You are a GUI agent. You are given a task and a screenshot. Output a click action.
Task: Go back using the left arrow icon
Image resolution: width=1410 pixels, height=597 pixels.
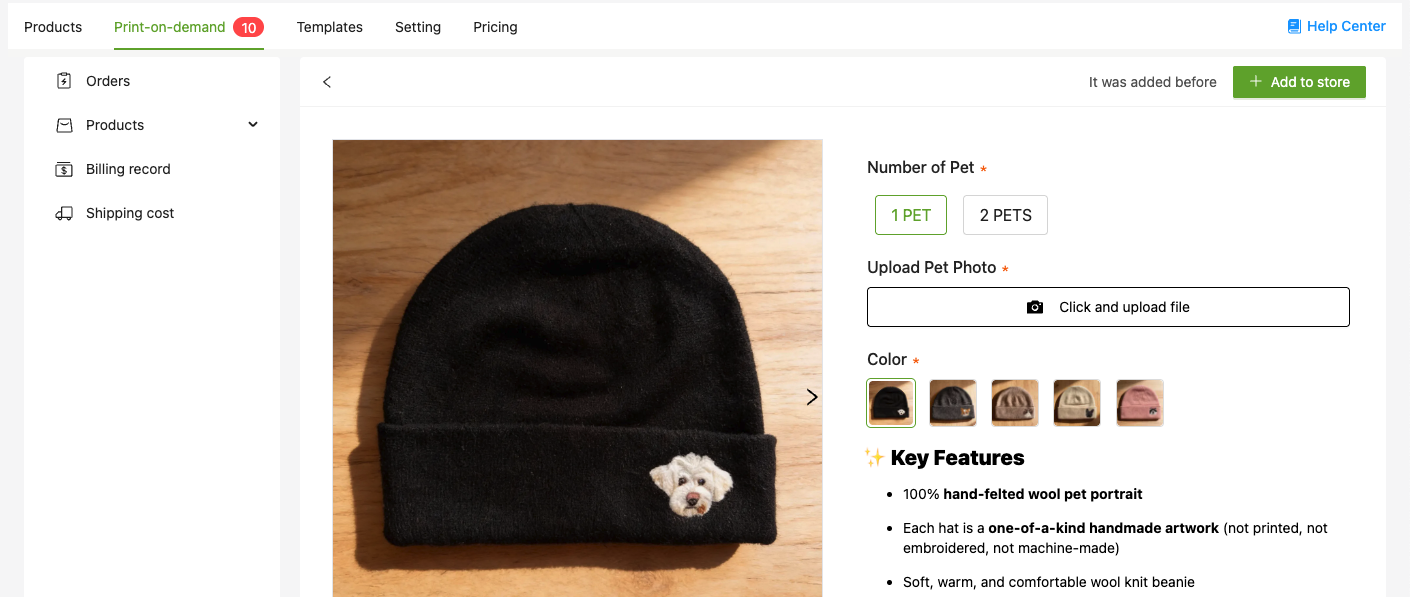pyautogui.click(x=327, y=82)
